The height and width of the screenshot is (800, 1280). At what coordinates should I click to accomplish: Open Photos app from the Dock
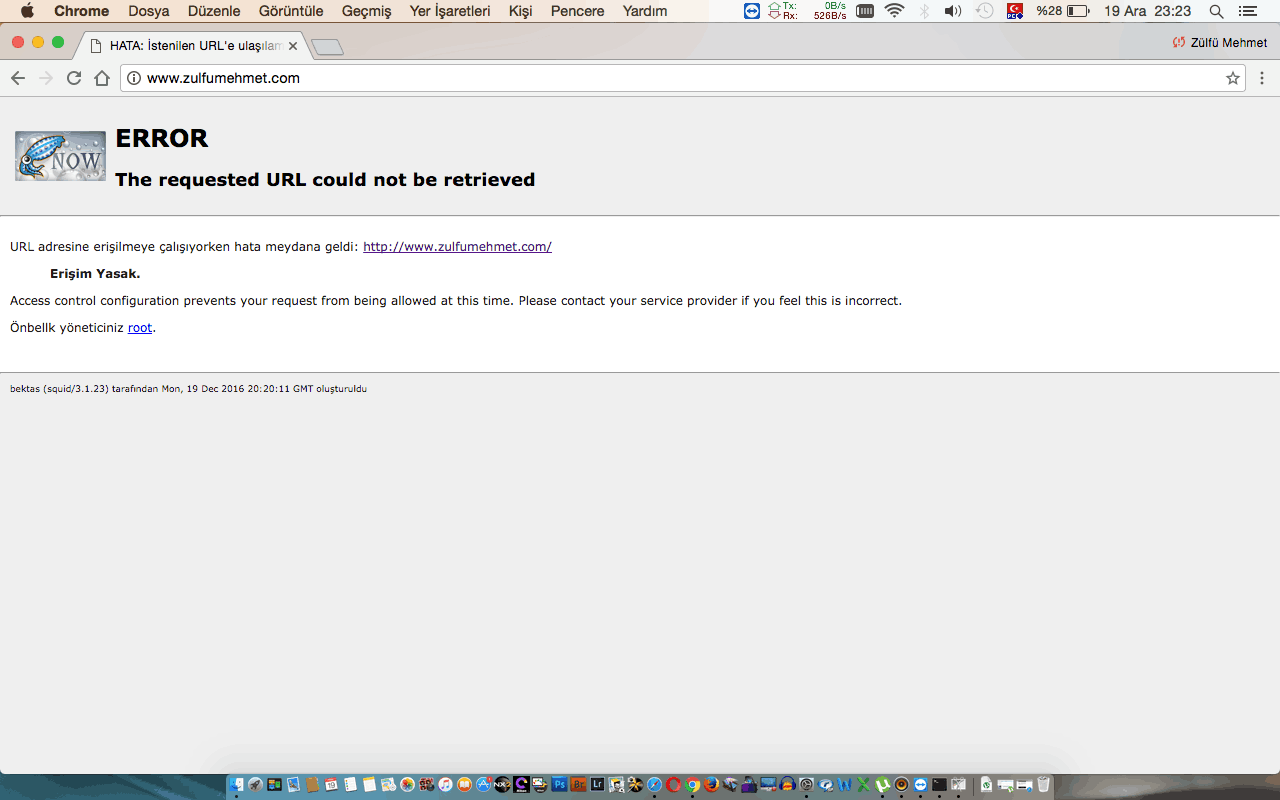[x=407, y=785]
